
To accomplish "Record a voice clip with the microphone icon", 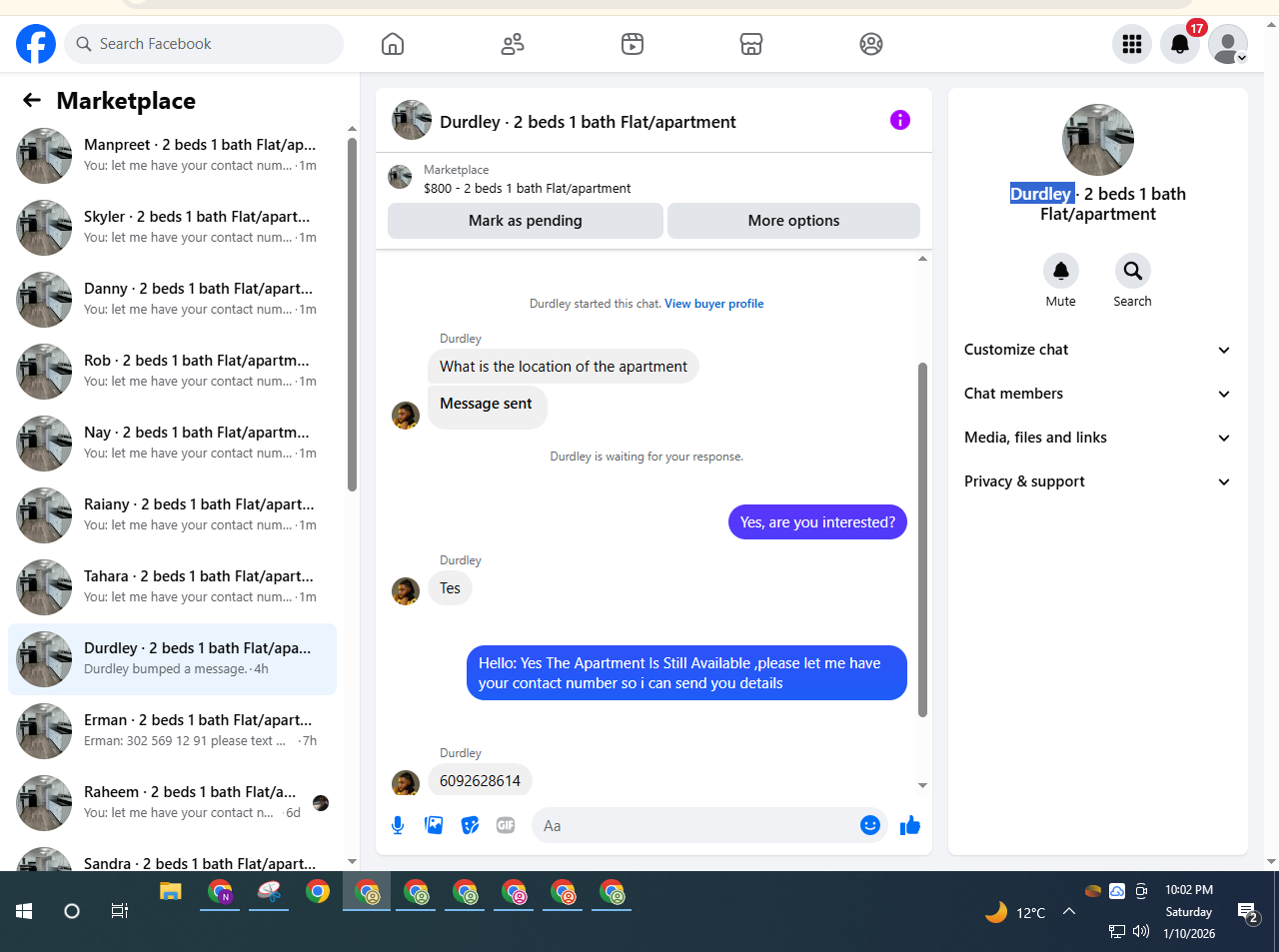I will point(398,825).
